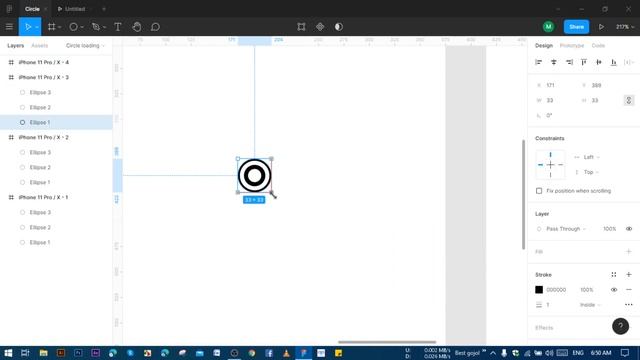This screenshot has height=360, width=640.
Task: Present the prototype with Play icon
Action: 601,27
